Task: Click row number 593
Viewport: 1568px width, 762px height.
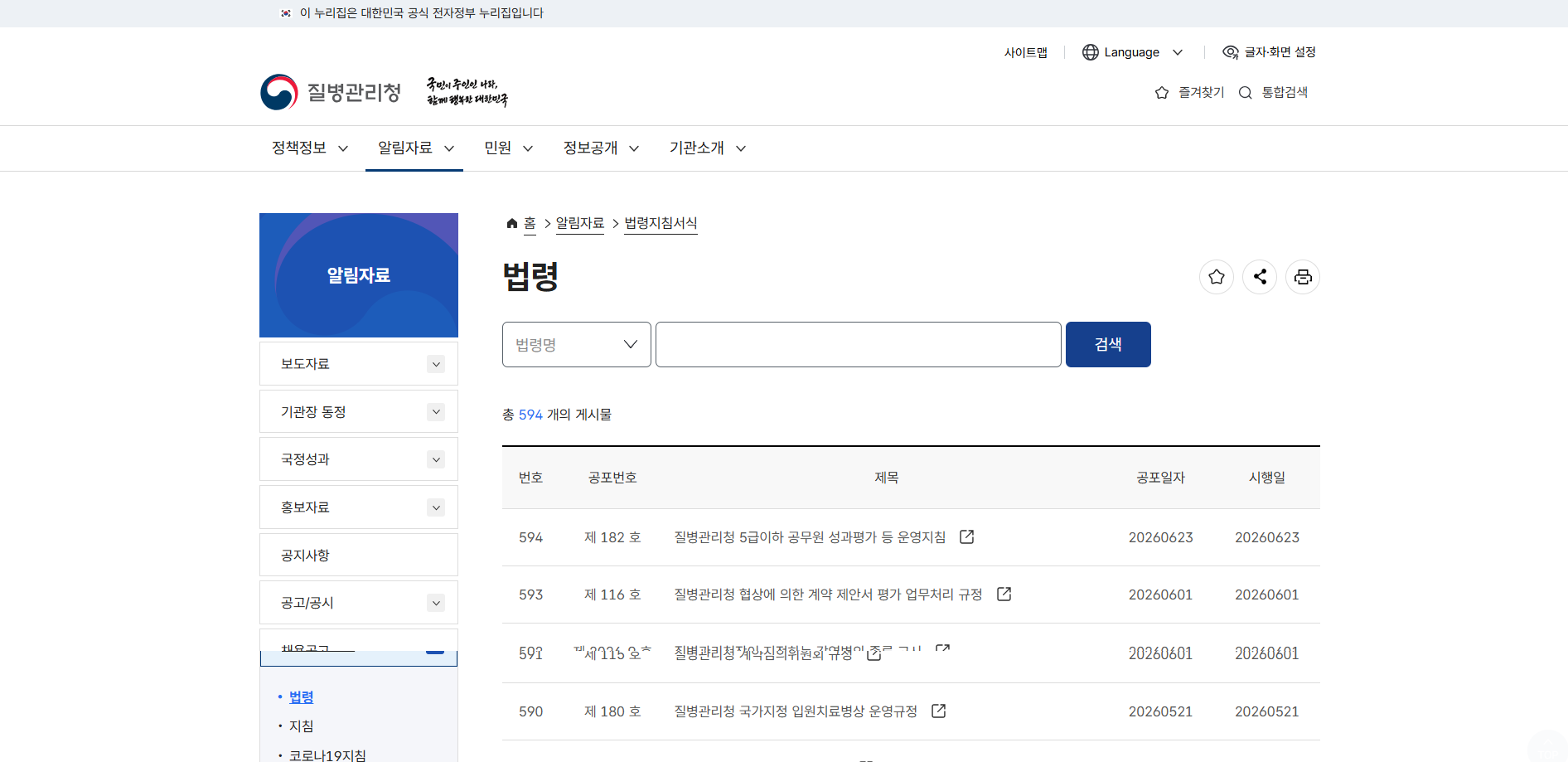Action: 530,595
